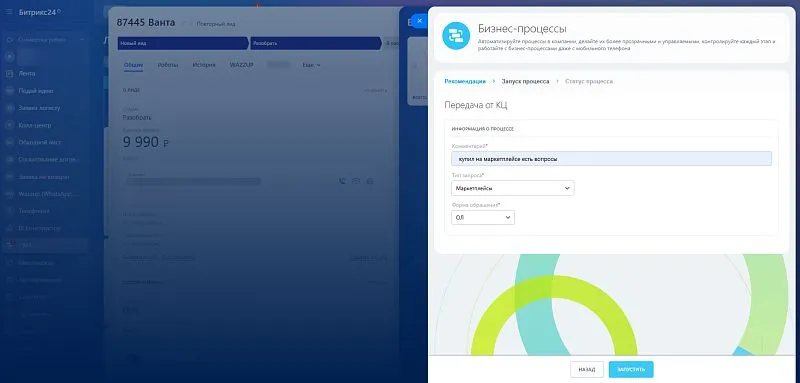Switch to the WAZZUP tab
800x383 pixels.
point(241,65)
